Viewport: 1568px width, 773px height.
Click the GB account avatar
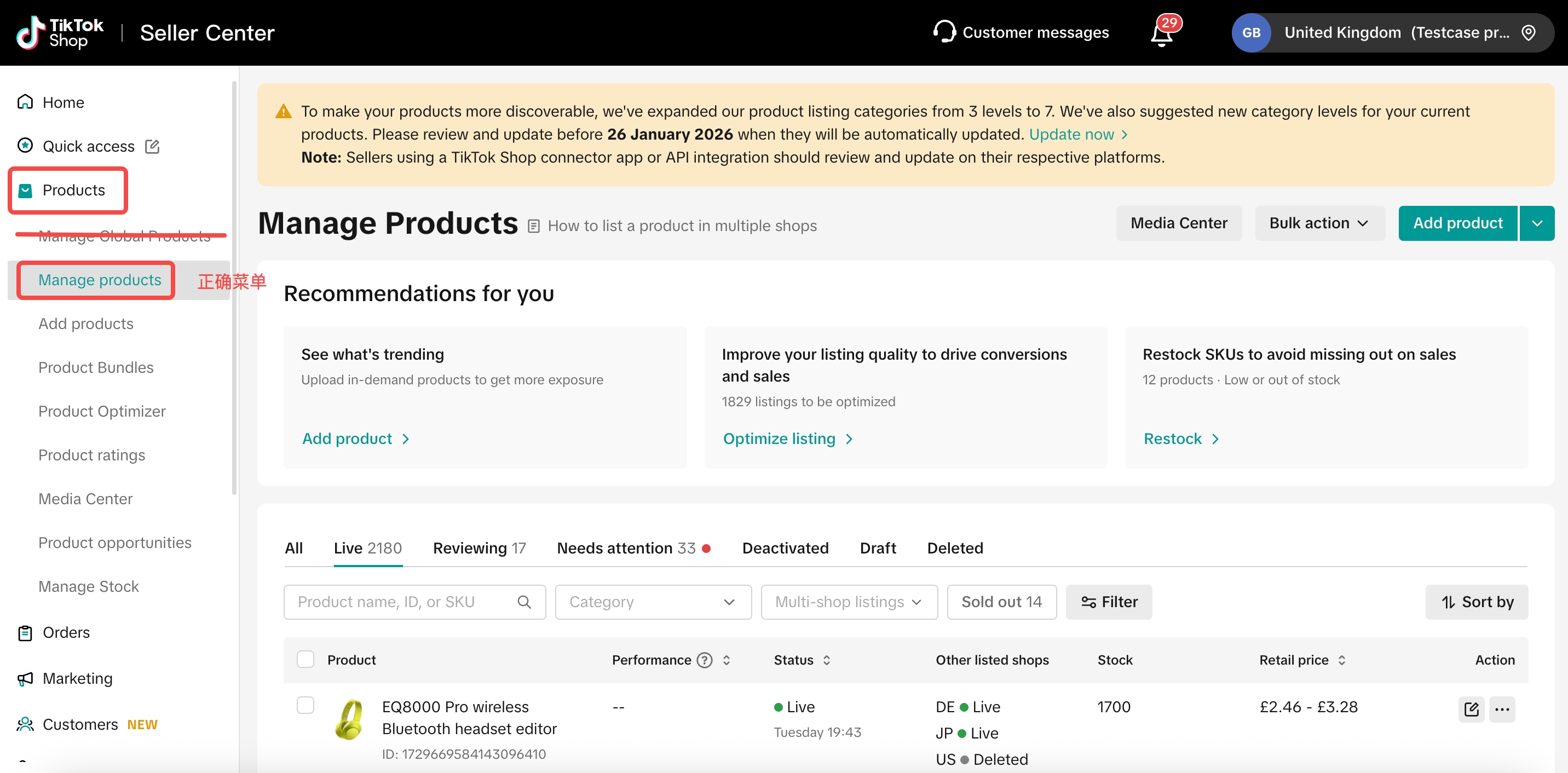pyautogui.click(x=1251, y=32)
